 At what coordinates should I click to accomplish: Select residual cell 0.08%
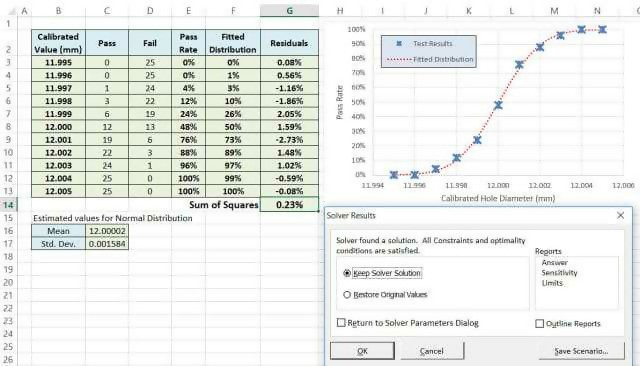(289, 62)
